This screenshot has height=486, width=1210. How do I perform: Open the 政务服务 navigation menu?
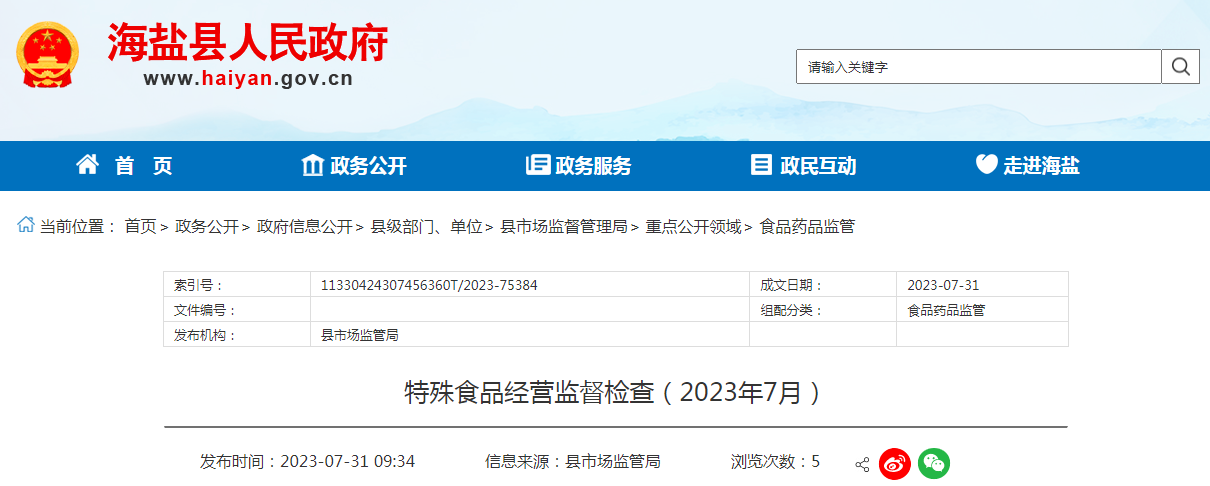pyautogui.click(x=579, y=166)
